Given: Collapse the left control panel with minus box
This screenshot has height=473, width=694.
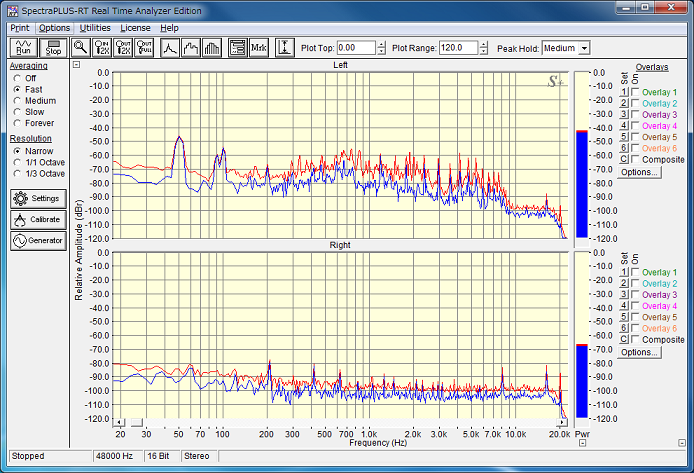Looking at the screenshot, I should [x=77, y=65].
